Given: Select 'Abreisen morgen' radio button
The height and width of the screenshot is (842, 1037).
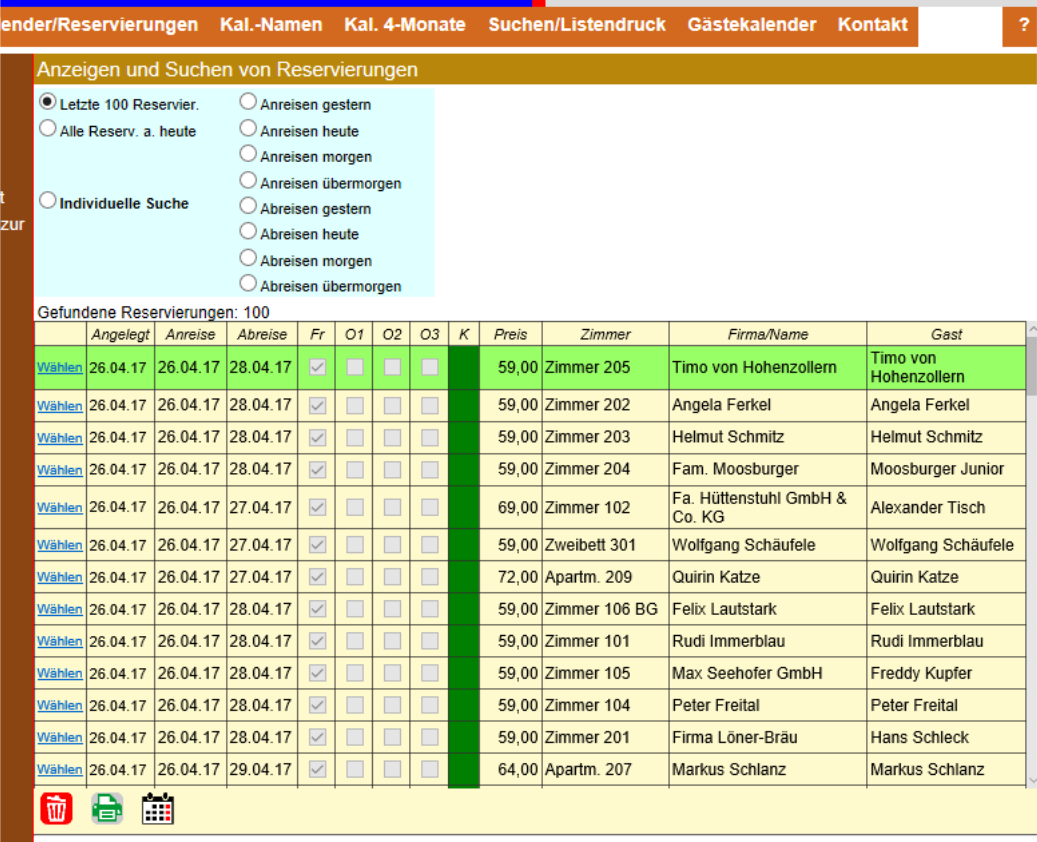Looking at the screenshot, I should click(x=248, y=259).
